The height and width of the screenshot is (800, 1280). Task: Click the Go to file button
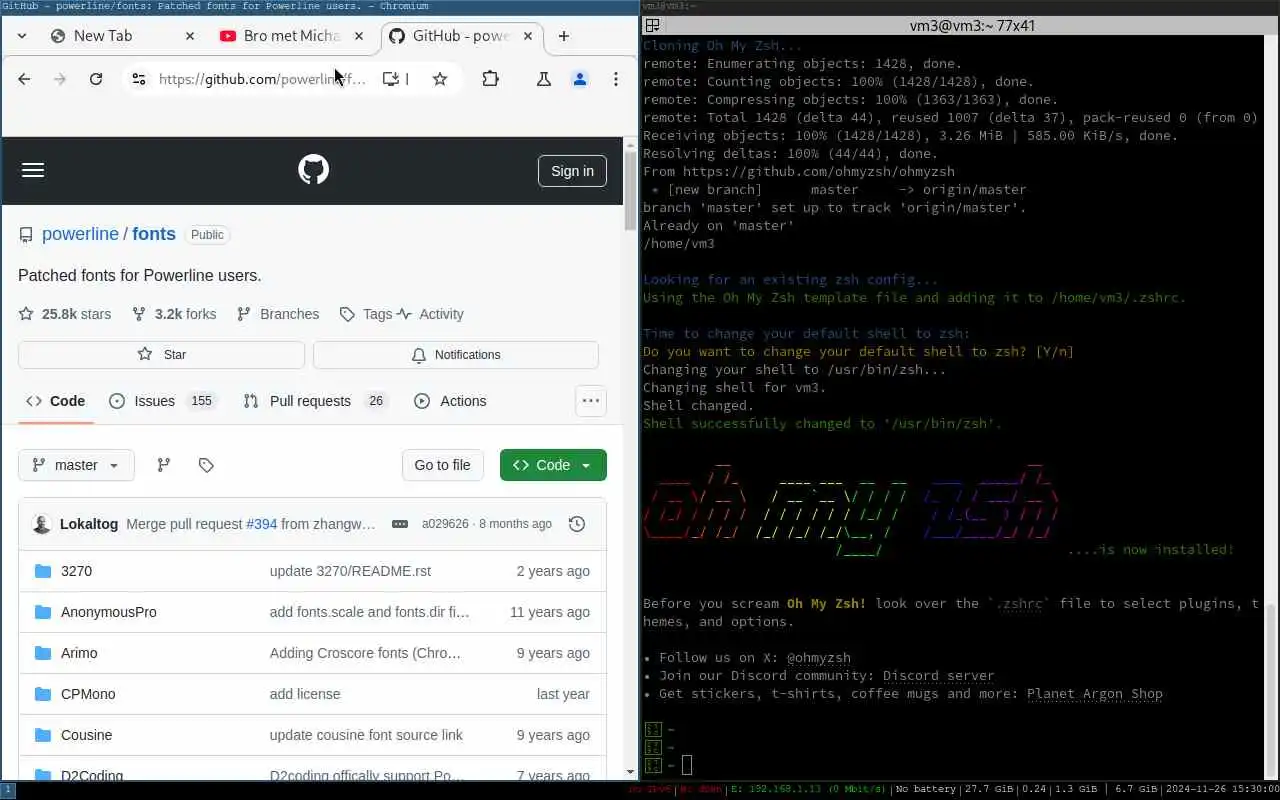point(442,465)
